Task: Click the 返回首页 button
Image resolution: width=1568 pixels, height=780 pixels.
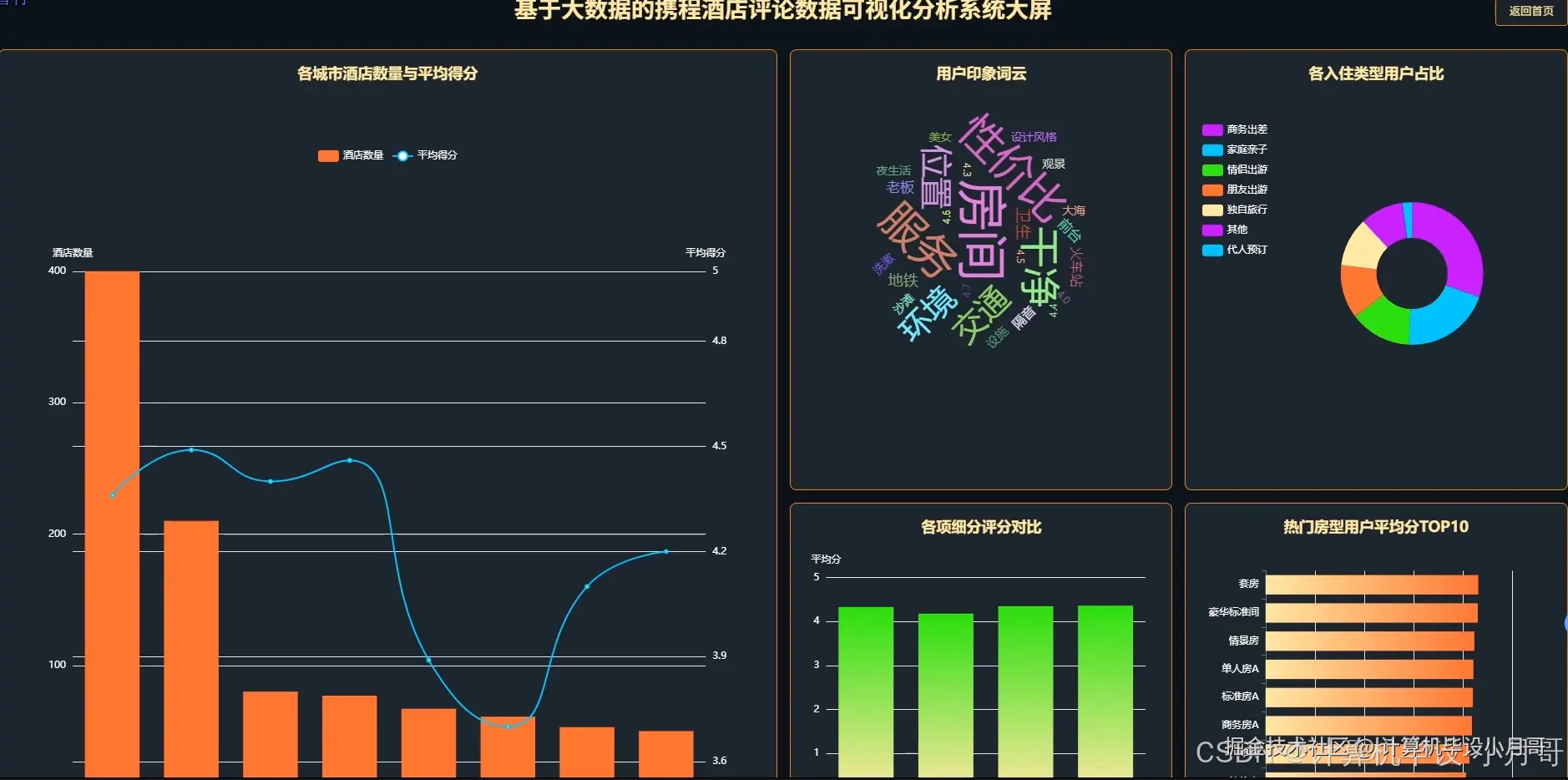Action: [1530, 11]
